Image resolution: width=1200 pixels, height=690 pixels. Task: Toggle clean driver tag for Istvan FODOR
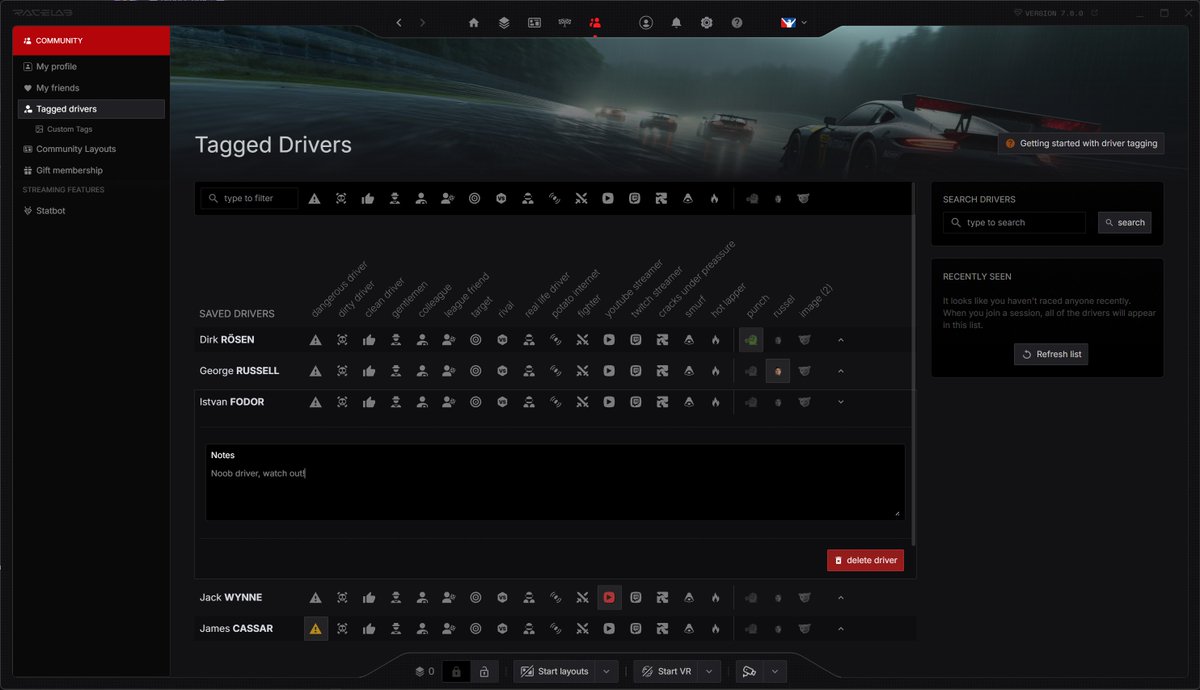(369, 402)
